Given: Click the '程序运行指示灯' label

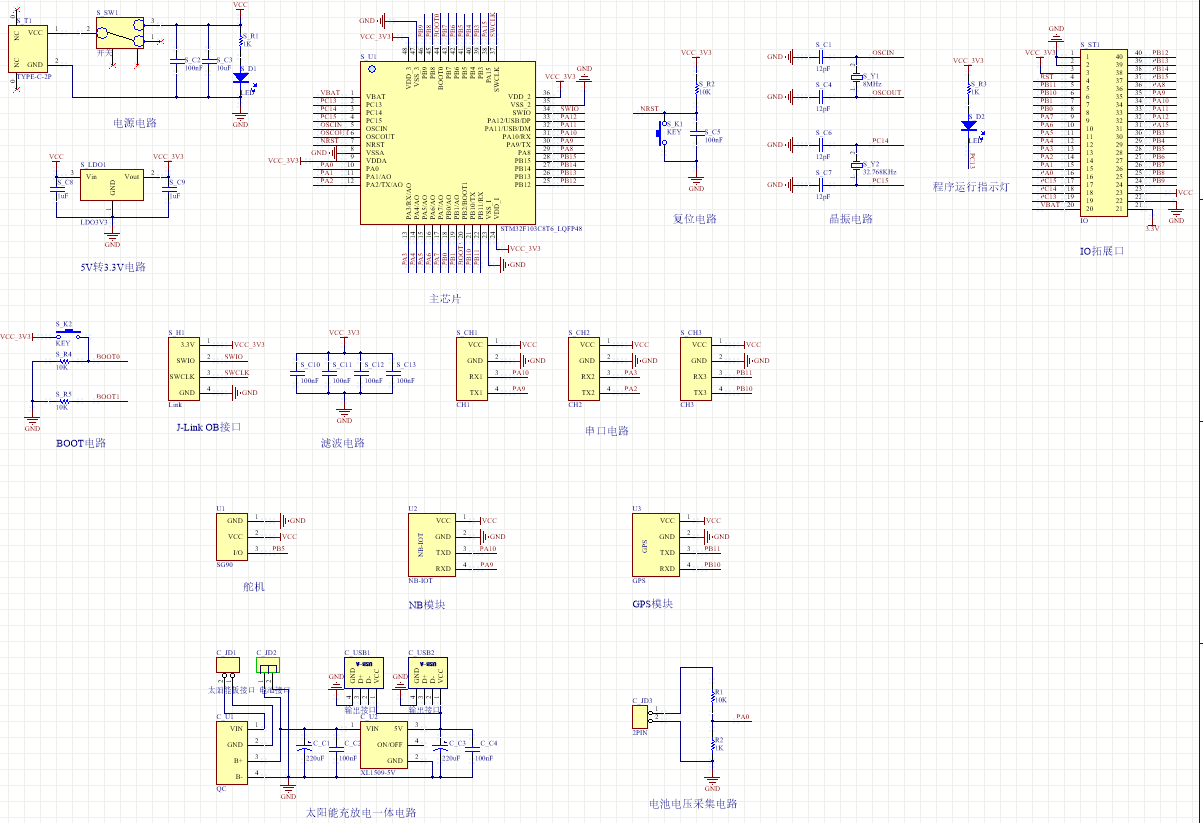Looking at the screenshot, I should pos(970,187).
